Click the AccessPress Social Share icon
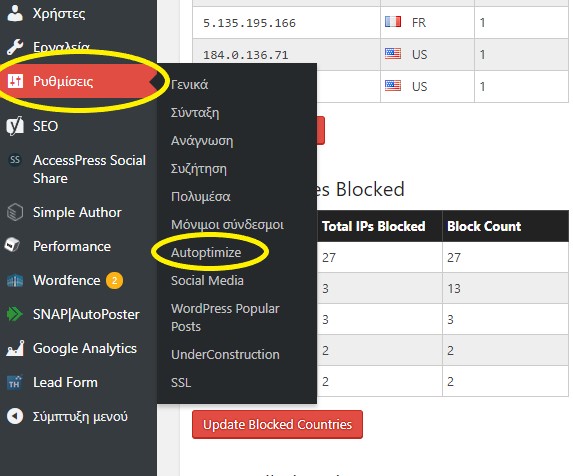Viewport: 573px width, 476px height. pos(15,160)
